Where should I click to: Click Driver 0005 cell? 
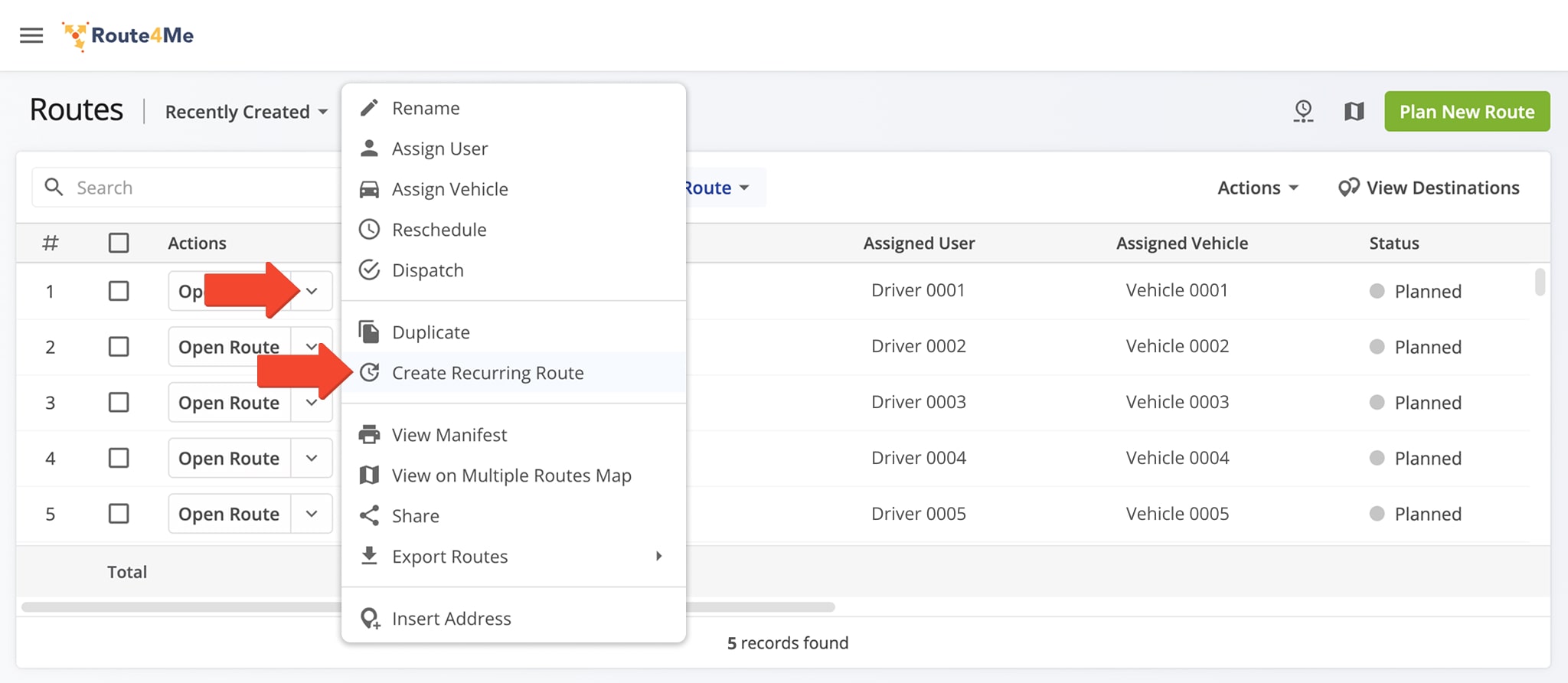point(919,514)
